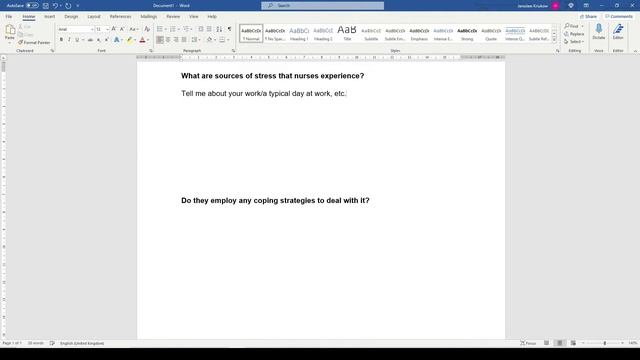Apply the Normal style

[251, 33]
